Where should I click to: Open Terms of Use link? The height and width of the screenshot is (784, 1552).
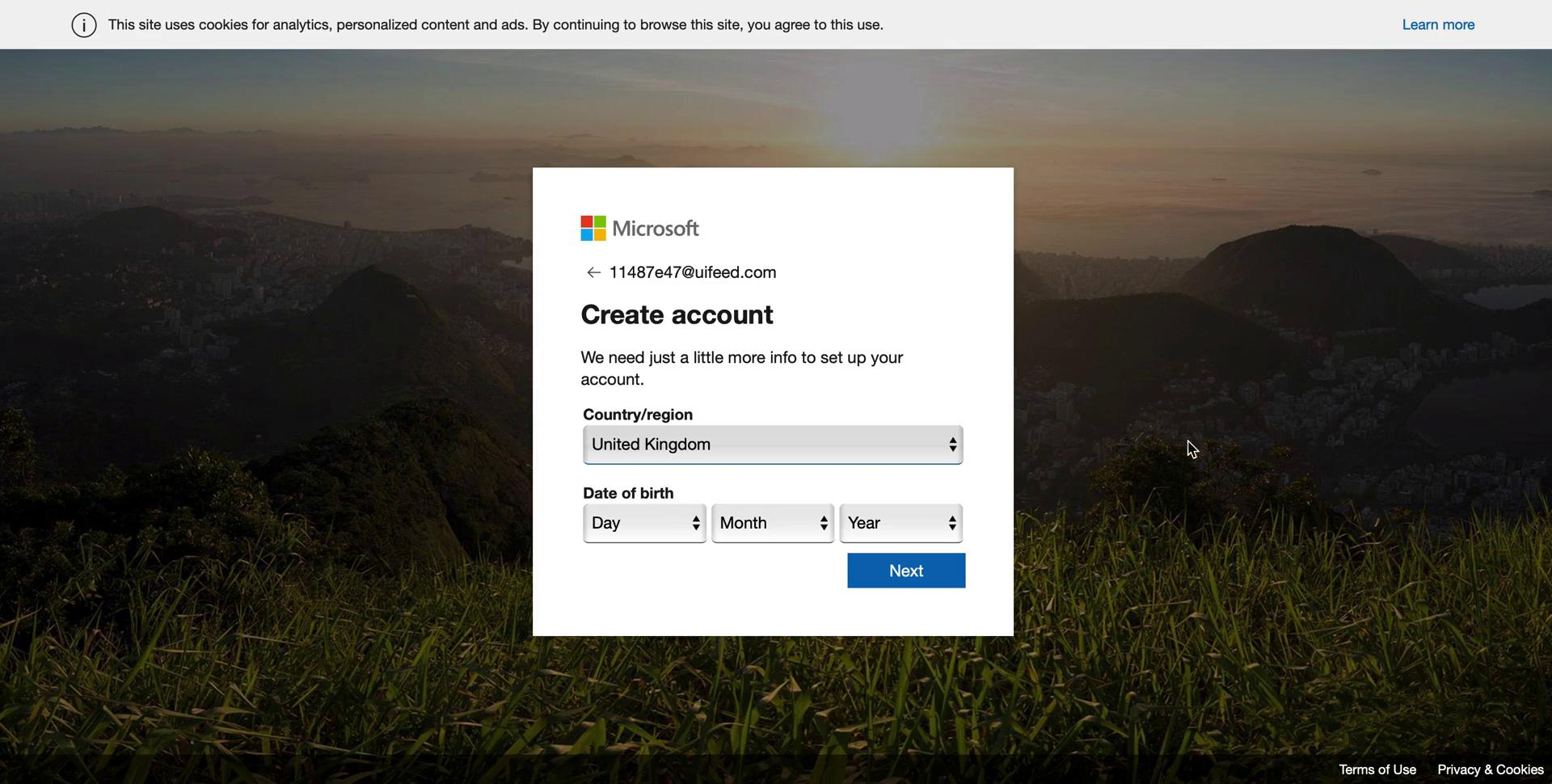(1377, 769)
